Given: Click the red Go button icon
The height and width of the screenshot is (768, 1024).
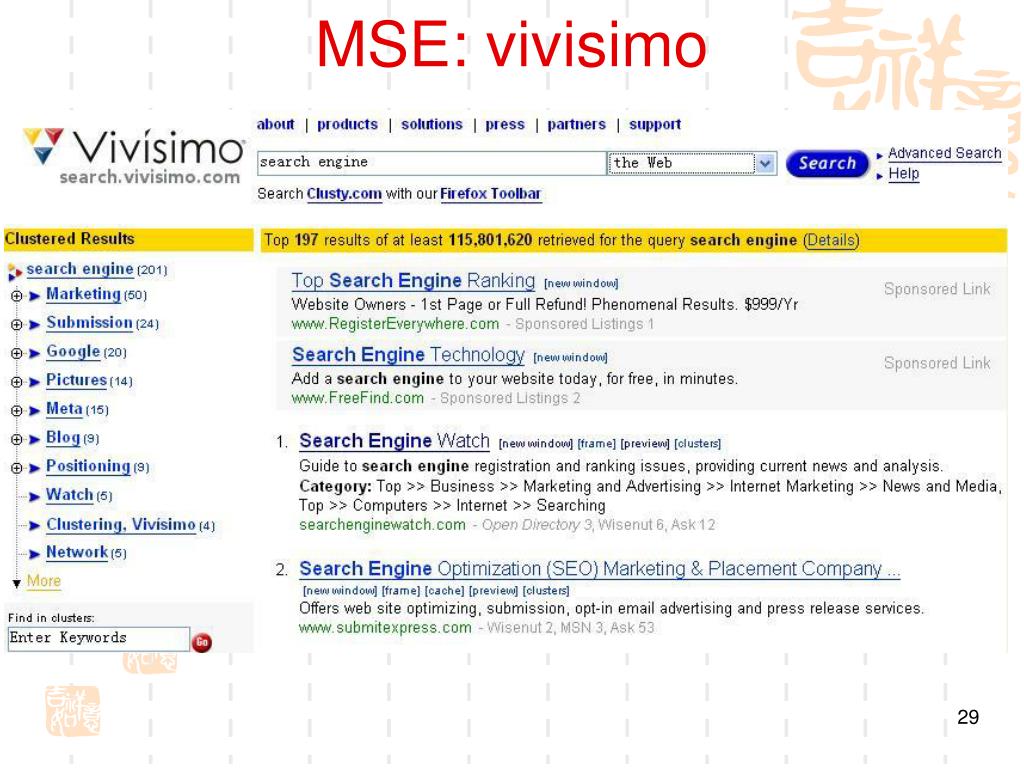Looking at the screenshot, I should point(202,642).
